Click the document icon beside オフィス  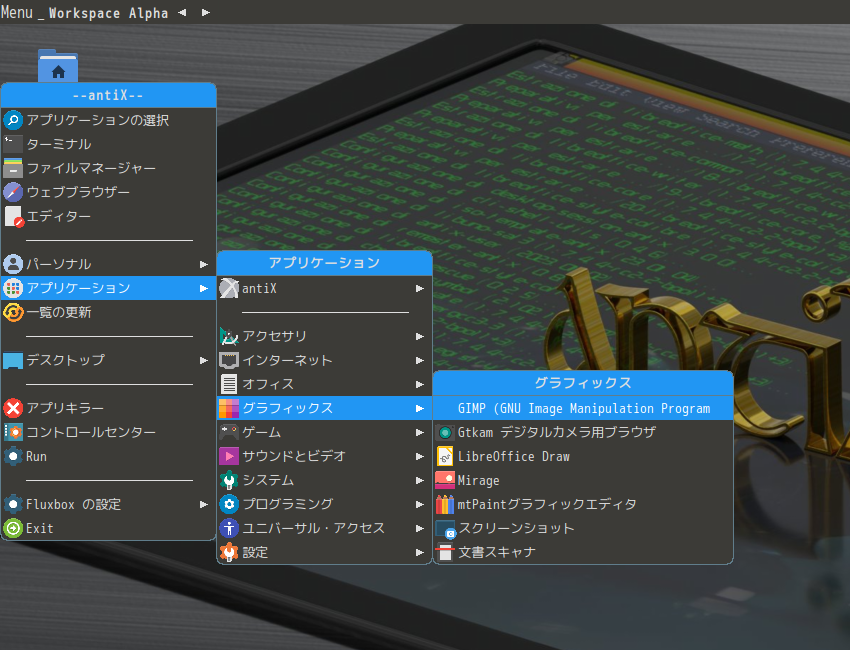pos(229,384)
